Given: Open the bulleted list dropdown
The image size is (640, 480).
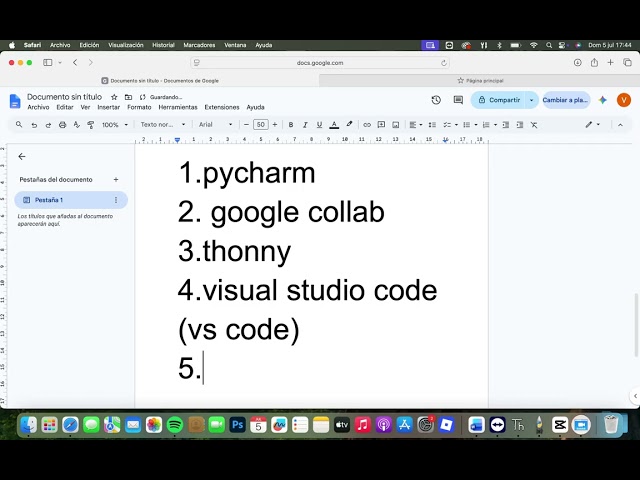Looking at the screenshot, I should pos(470,124).
